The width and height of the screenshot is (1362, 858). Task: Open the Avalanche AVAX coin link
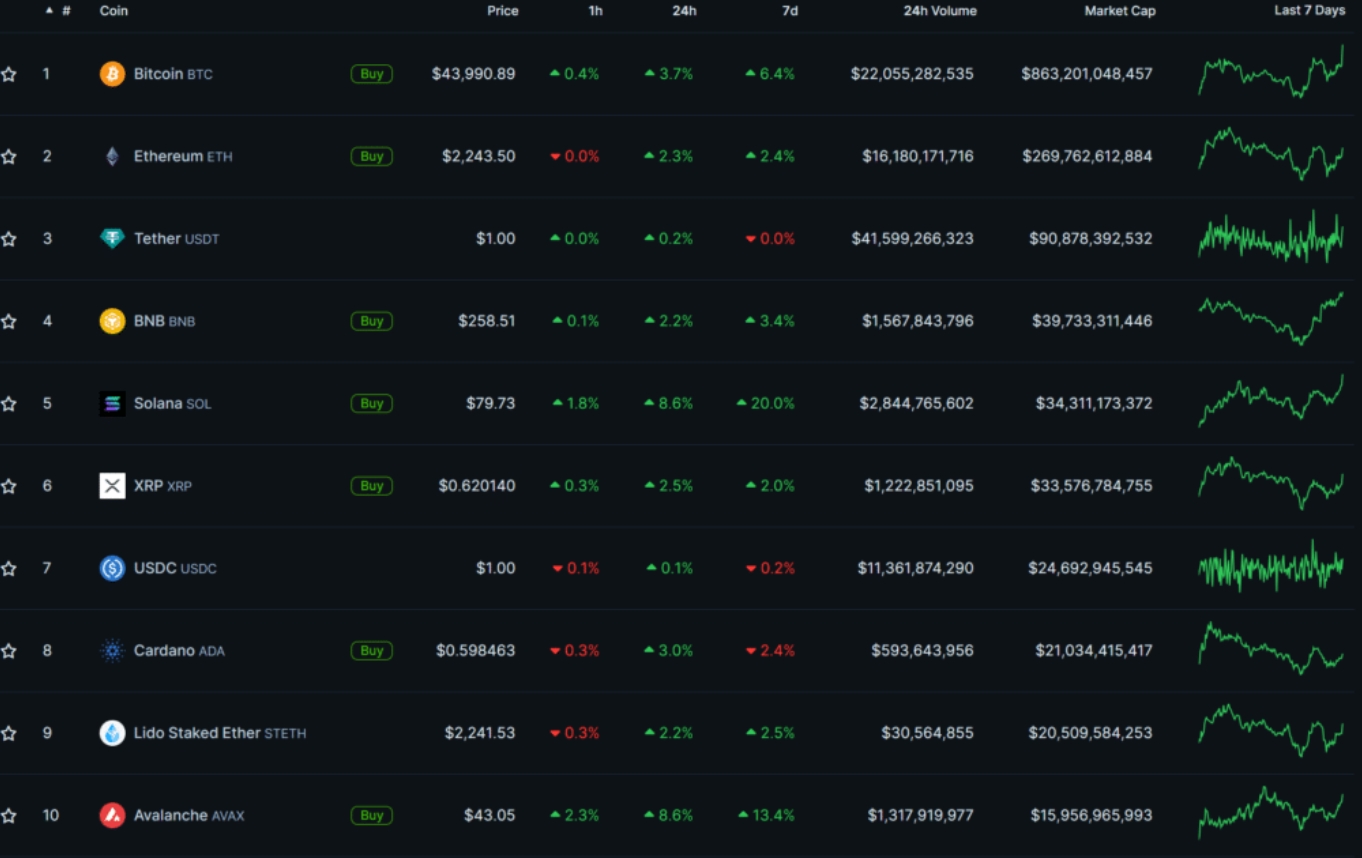tap(189, 815)
